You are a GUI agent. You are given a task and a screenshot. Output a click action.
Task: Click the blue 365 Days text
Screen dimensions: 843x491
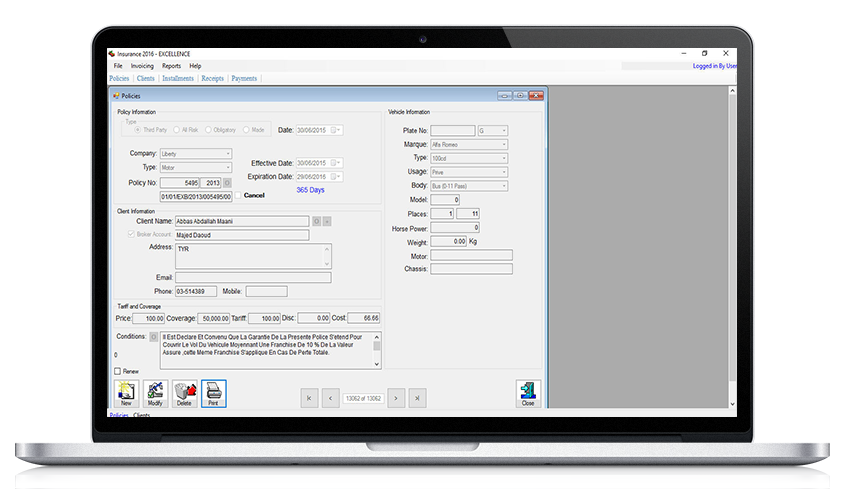pyautogui.click(x=310, y=190)
